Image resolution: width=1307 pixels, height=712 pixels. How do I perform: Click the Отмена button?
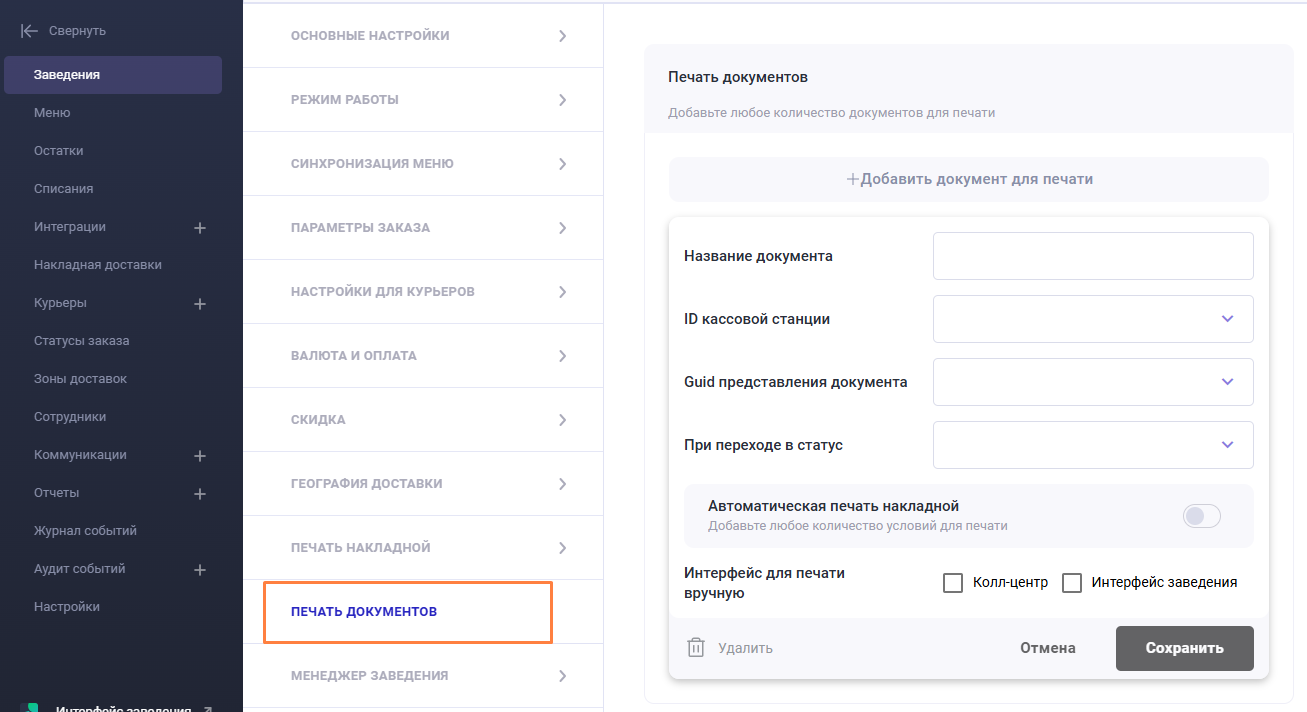click(x=1047, y=648)
